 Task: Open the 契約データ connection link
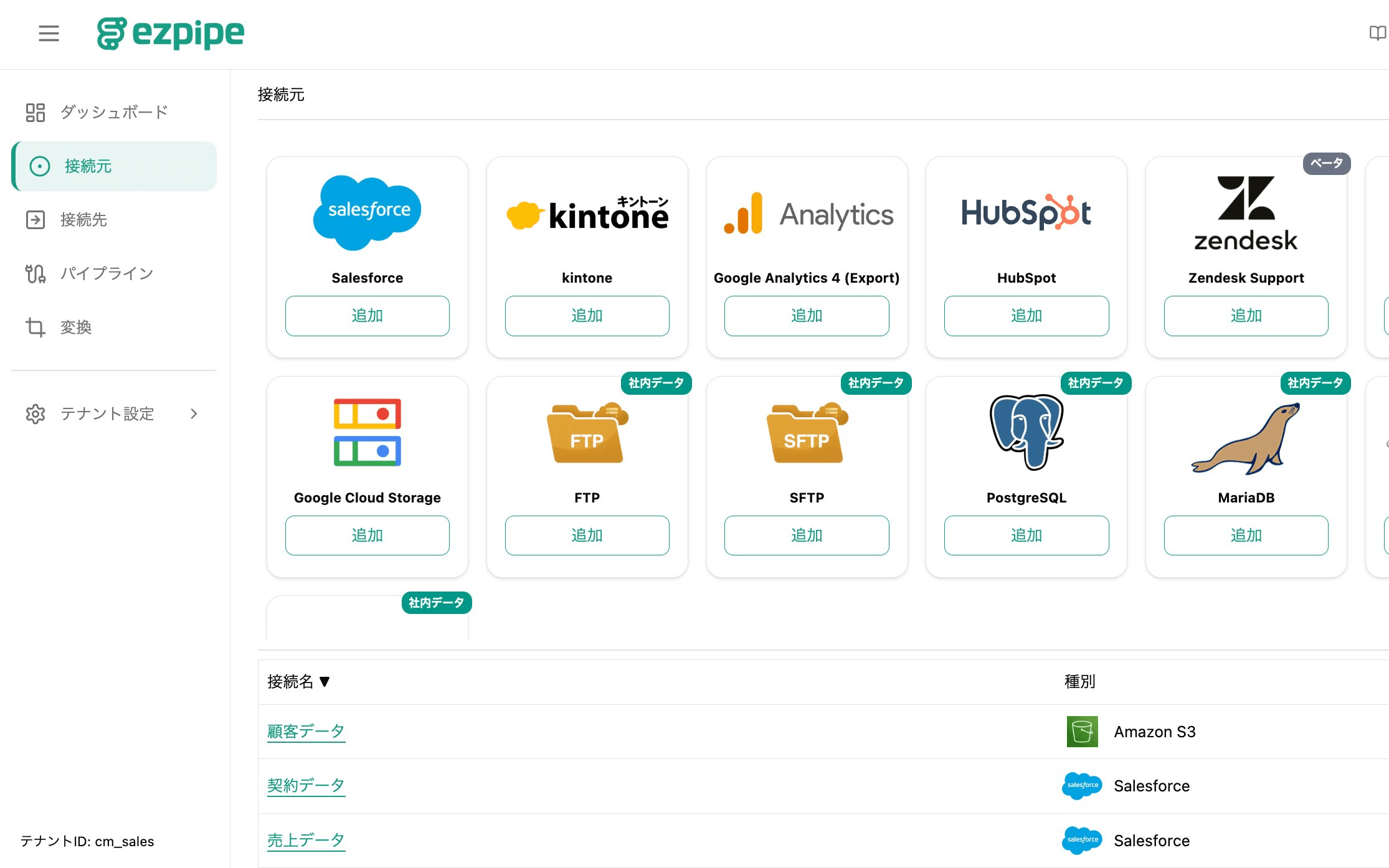coord(306,786)
